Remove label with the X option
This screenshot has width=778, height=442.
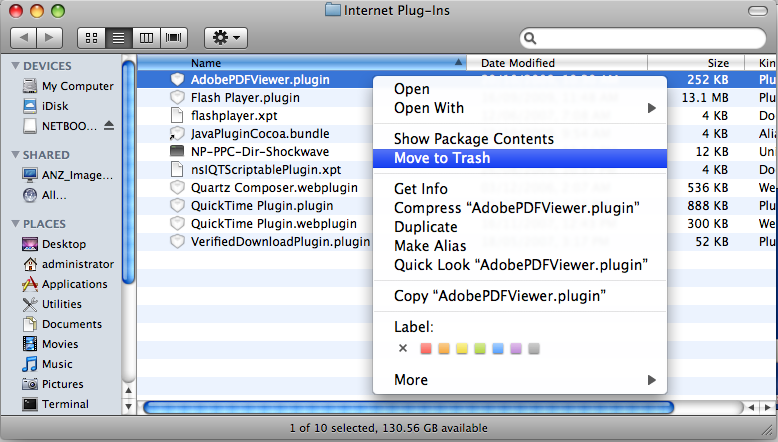403,348
